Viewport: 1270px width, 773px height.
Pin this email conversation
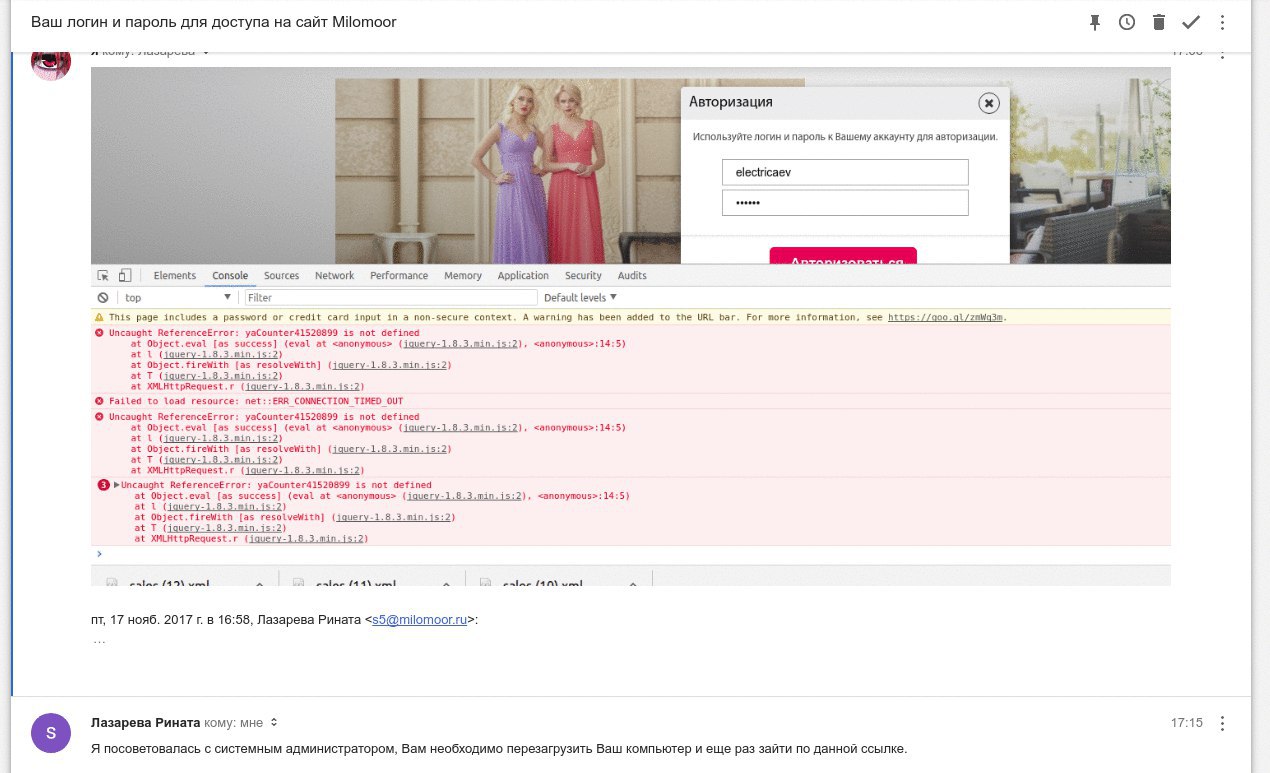[1095, 22]
